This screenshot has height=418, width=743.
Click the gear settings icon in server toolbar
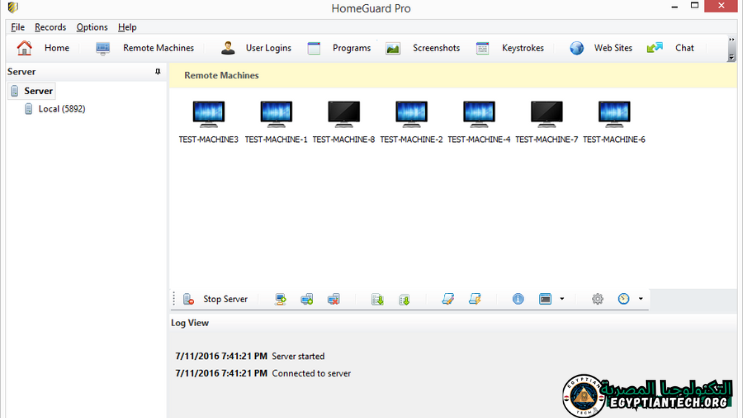(597, 299)
